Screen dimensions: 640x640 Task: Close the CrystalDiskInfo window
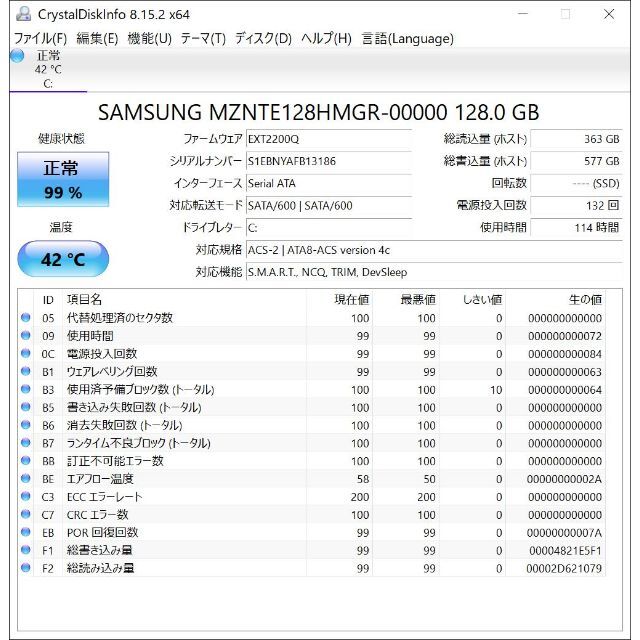[609, 14]
